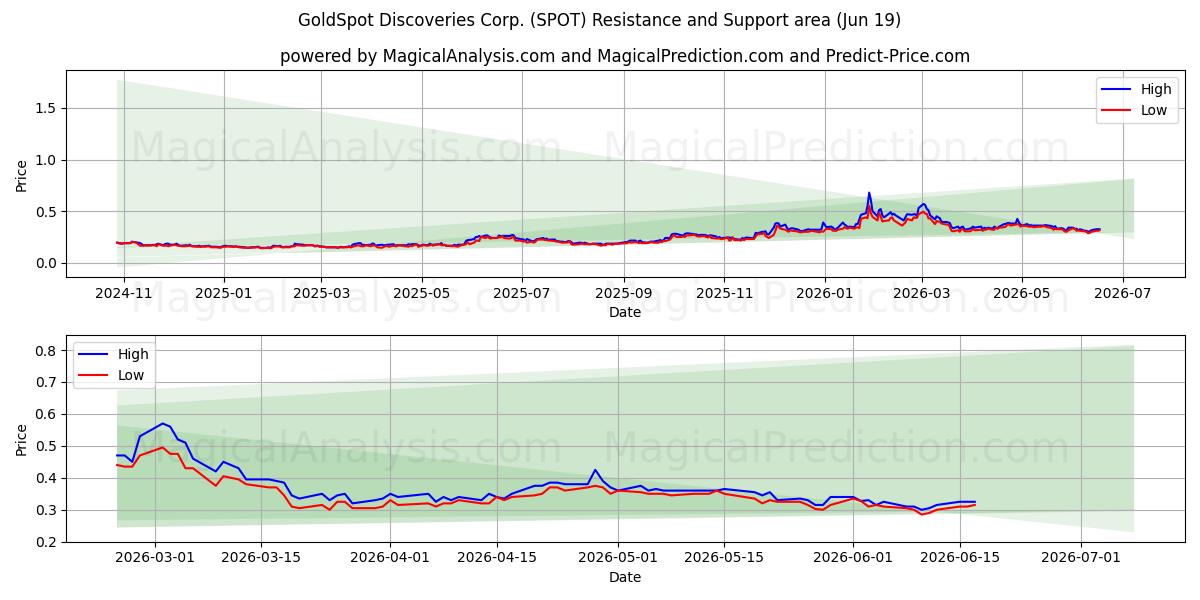This screenshot has height=600, width=1200.
Task: Click the '0.4' price tick on bottom chart
Action: pos(48,478)
